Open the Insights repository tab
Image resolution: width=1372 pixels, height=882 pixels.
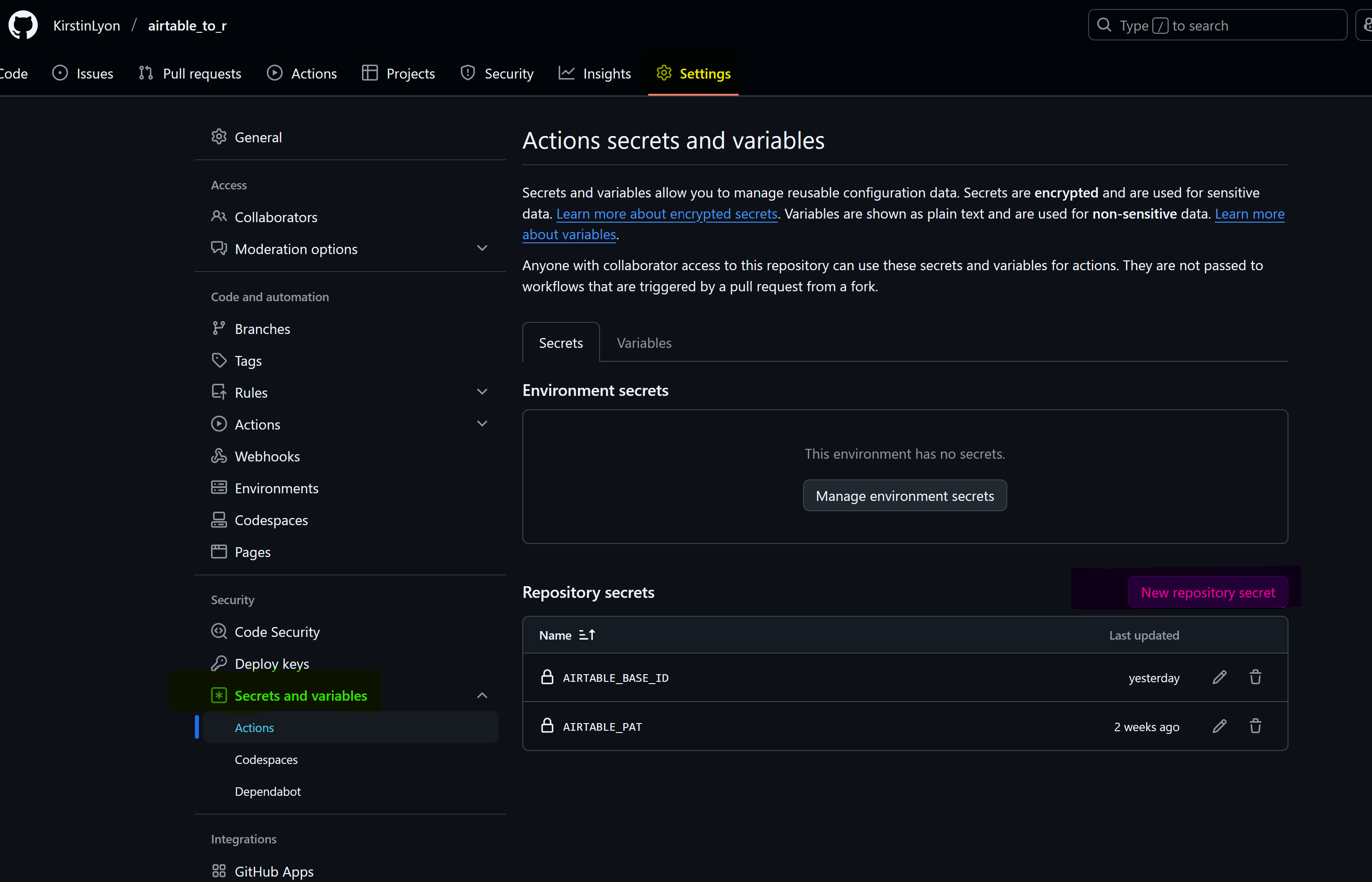pyautogui.click(x=595, y=73)
